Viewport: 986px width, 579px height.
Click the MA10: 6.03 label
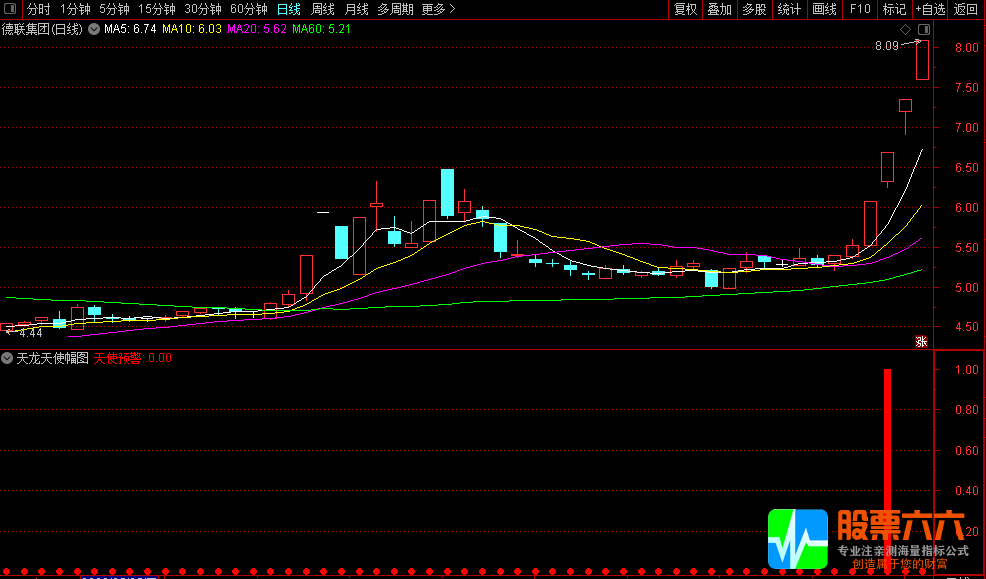pos(192,29)
